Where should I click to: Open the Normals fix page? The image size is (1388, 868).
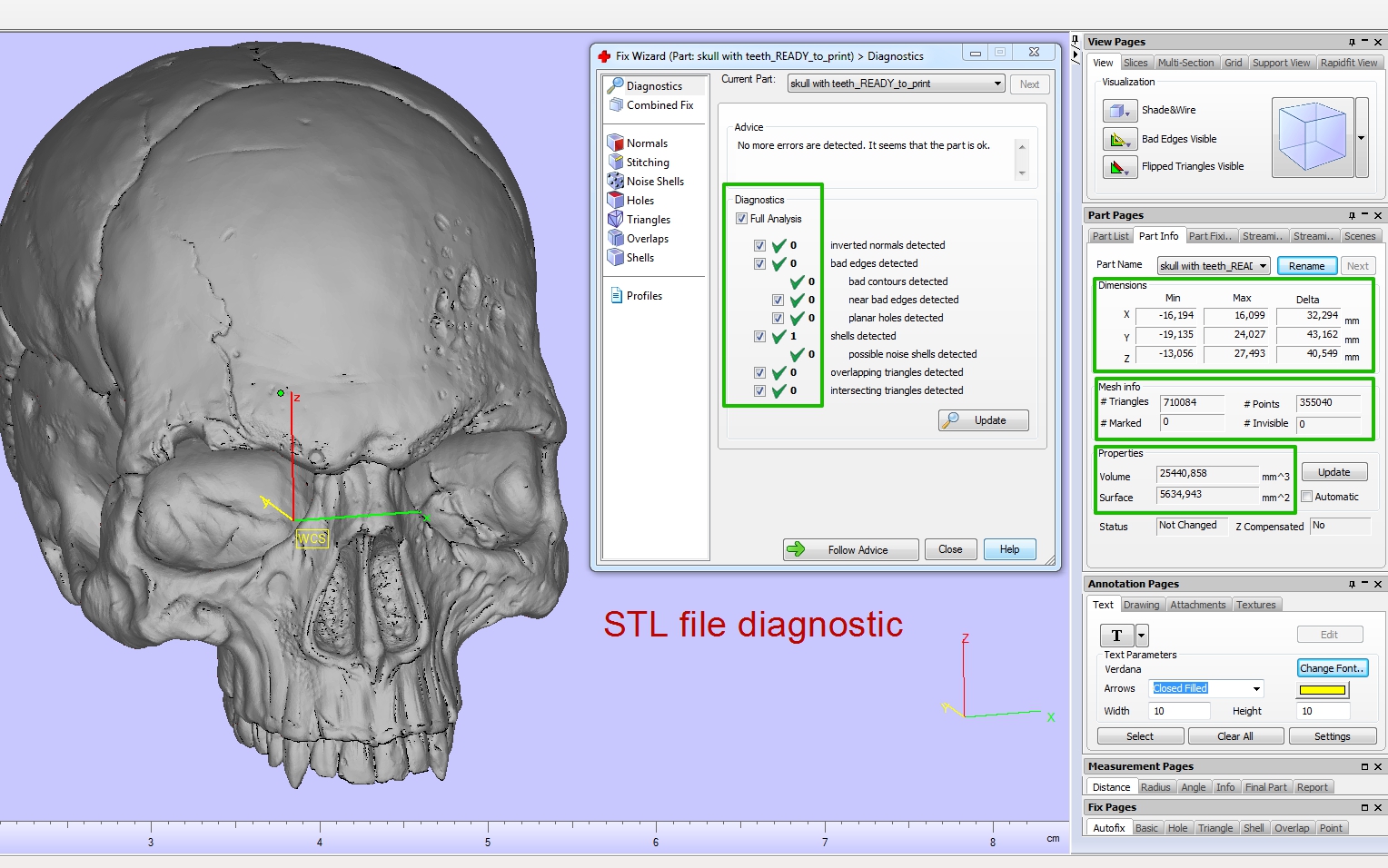point(646,143)
